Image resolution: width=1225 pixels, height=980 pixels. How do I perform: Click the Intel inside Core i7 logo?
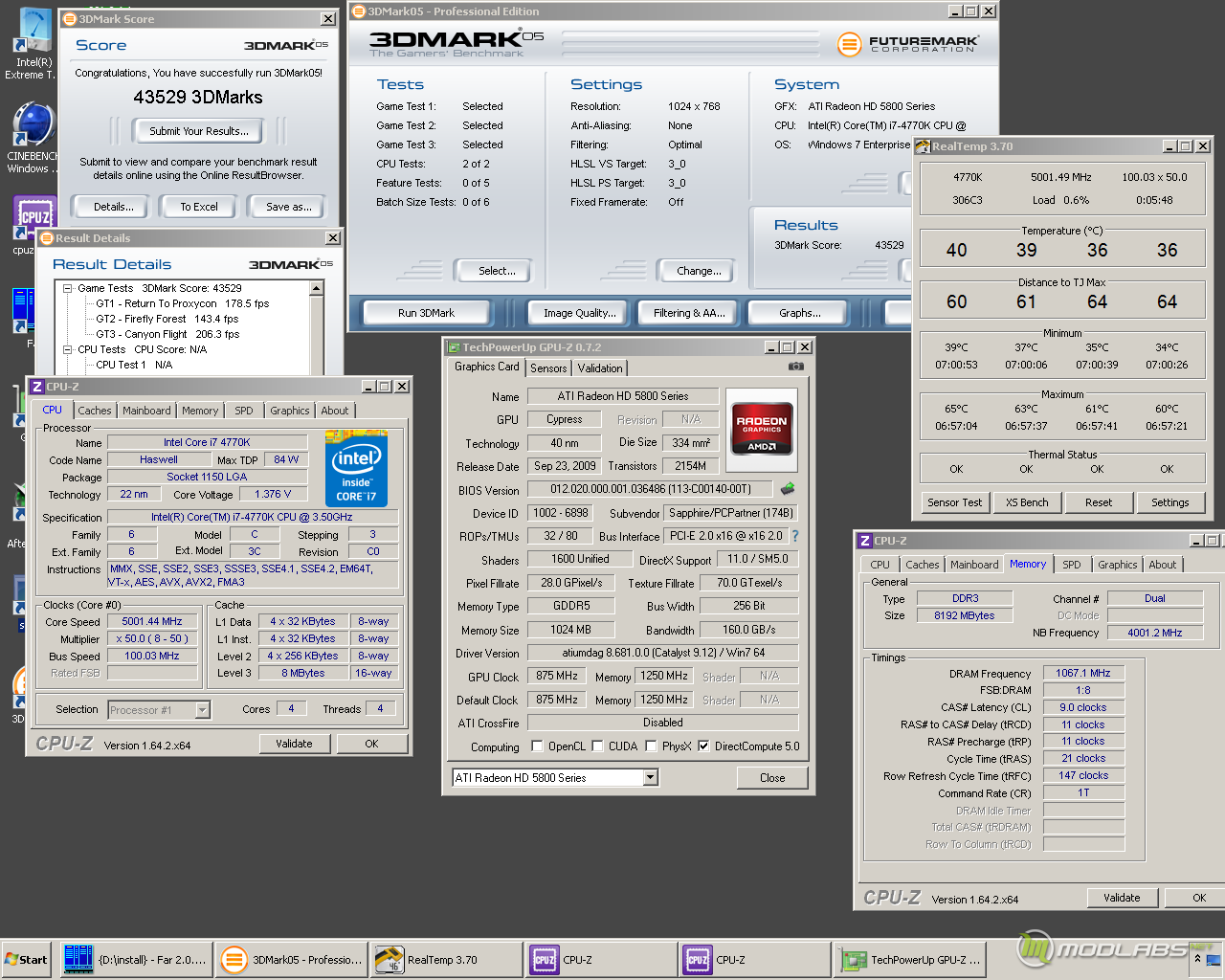(356, 469)
